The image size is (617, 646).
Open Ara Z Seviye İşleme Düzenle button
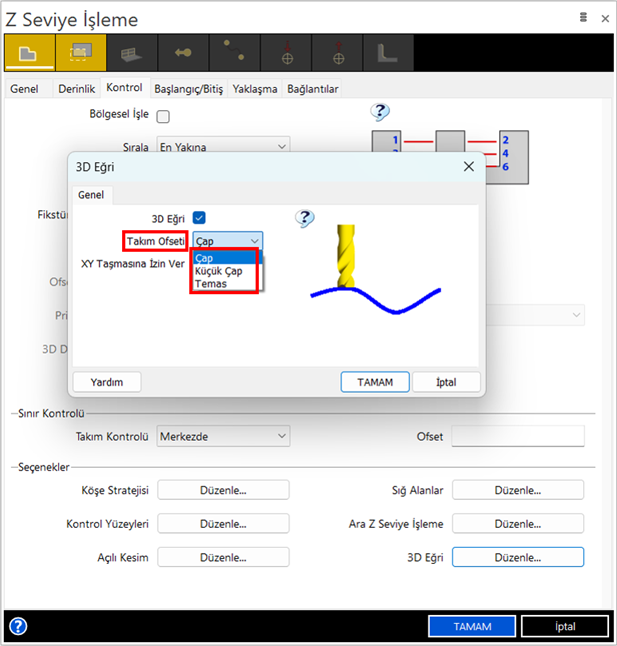pyautogui.click(x=518, y=524)
